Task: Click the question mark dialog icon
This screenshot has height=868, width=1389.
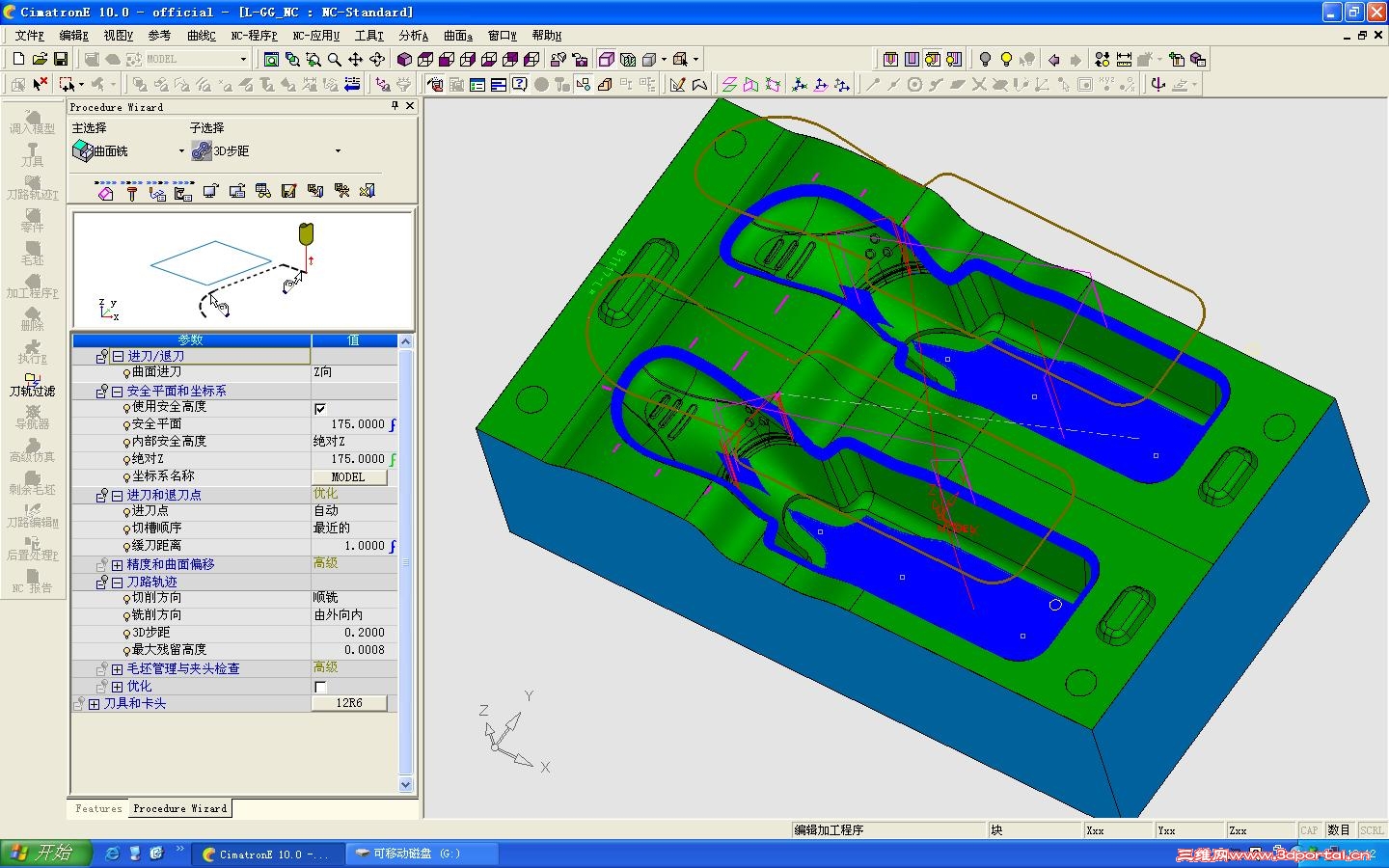Action: (x=520, y=85)
